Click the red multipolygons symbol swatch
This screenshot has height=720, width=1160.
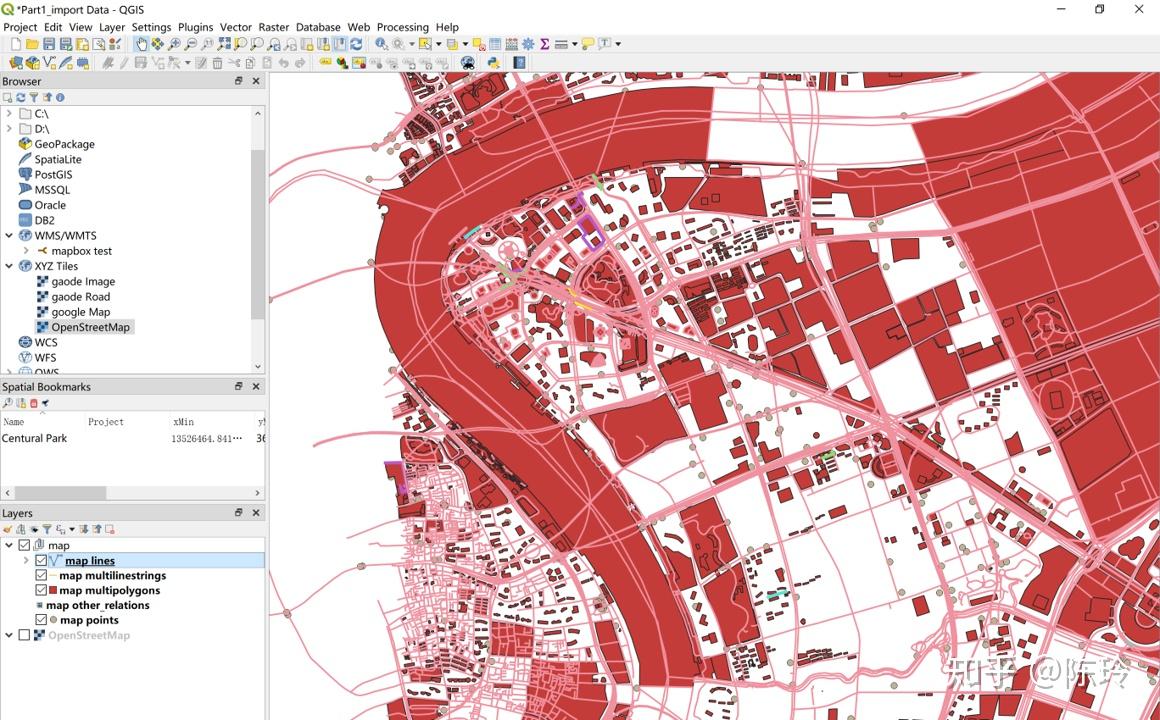pos(53,590)
